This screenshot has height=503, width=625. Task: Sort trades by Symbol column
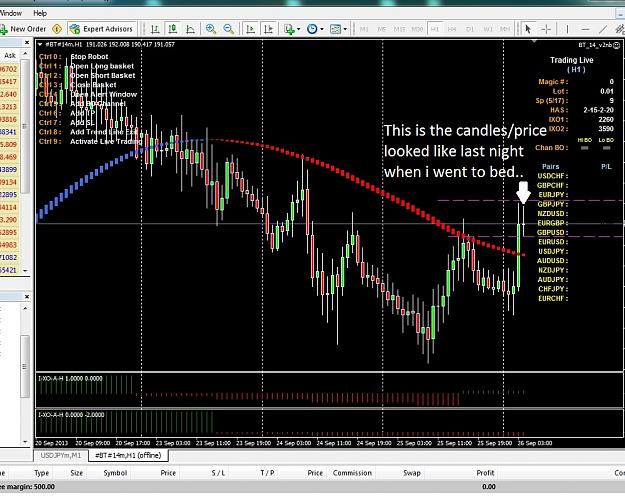tap(115, 473)
